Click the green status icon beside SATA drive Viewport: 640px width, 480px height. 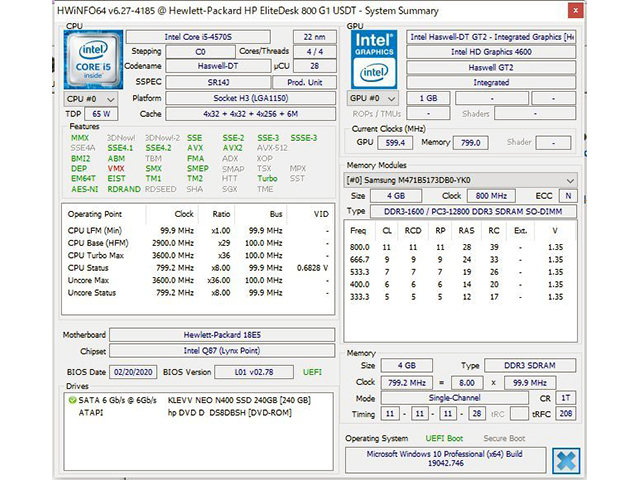coord(72,400)
